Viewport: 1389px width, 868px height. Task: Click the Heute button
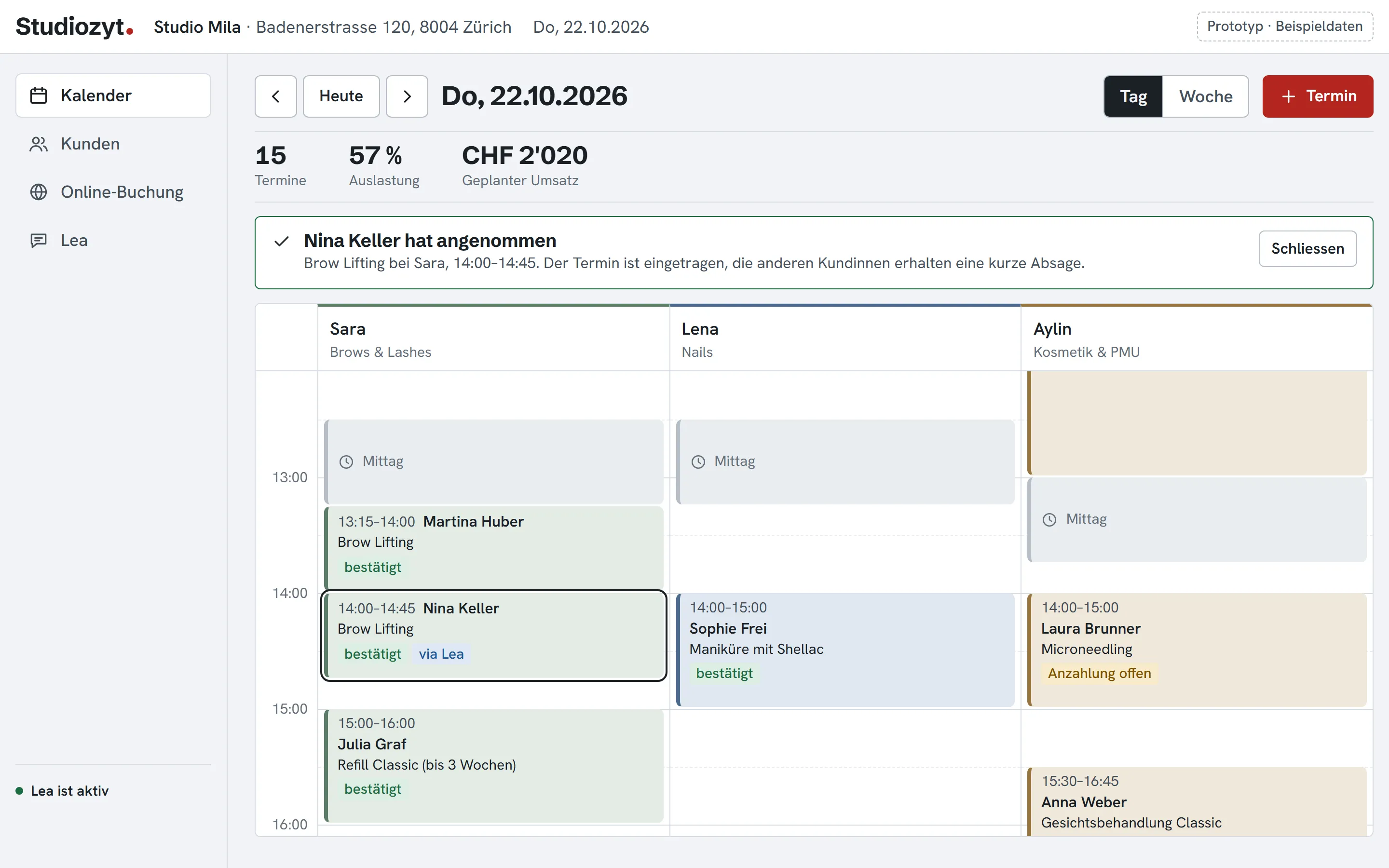(x=341, y=96)
